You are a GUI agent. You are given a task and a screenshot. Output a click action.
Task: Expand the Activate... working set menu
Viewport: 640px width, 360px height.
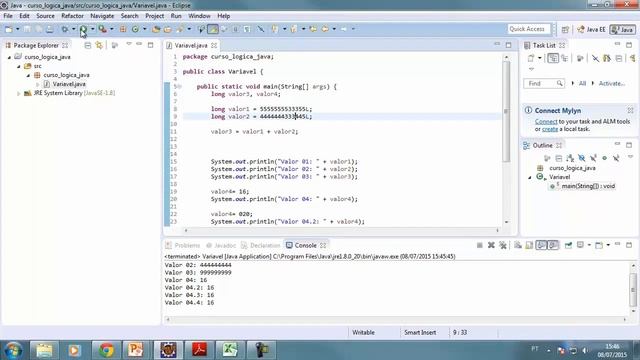point(593,83)
